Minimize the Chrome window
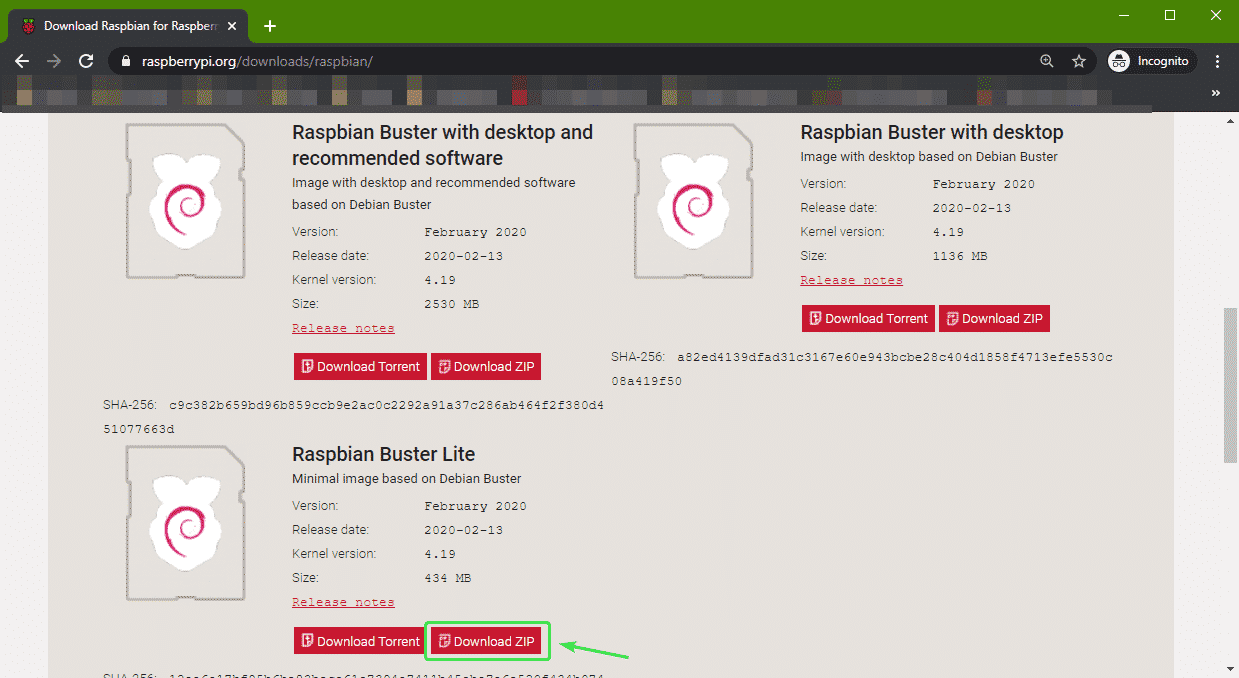The height and width of the screenshot is (678, 1239). [x=1123, y=15]
